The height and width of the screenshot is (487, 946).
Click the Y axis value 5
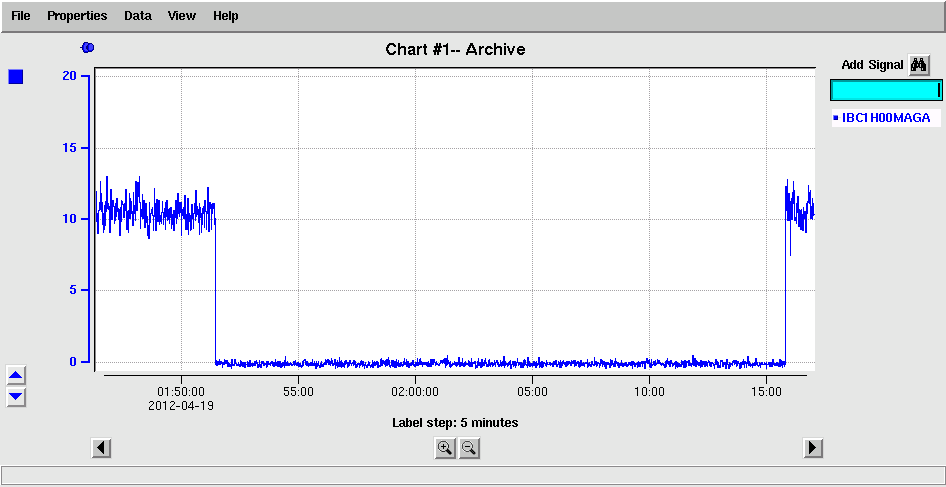72,290
